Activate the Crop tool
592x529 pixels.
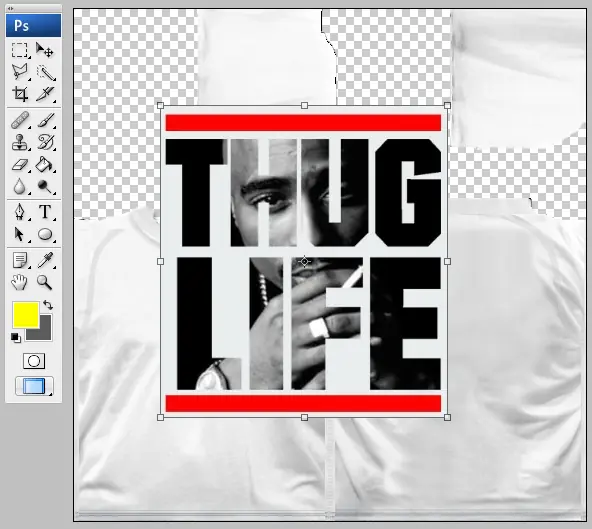point(20,94)
